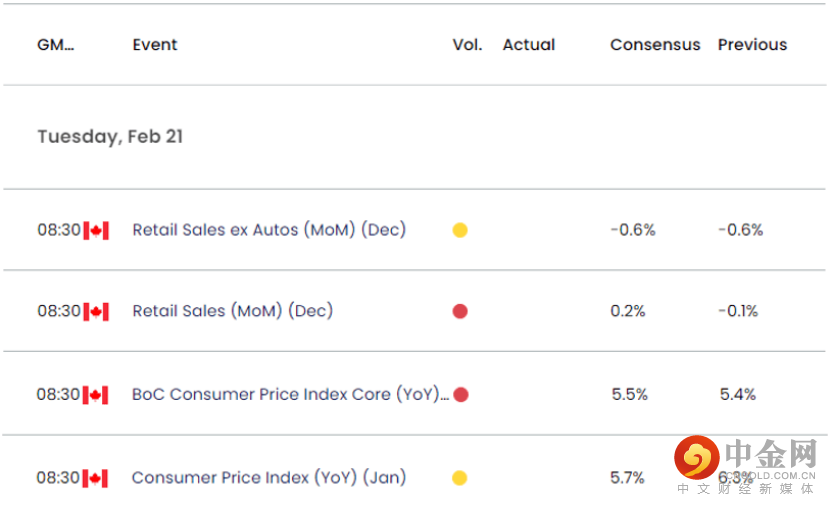The image size is (831, 507).
Task: Click the Actual column header
Action: 528,45
